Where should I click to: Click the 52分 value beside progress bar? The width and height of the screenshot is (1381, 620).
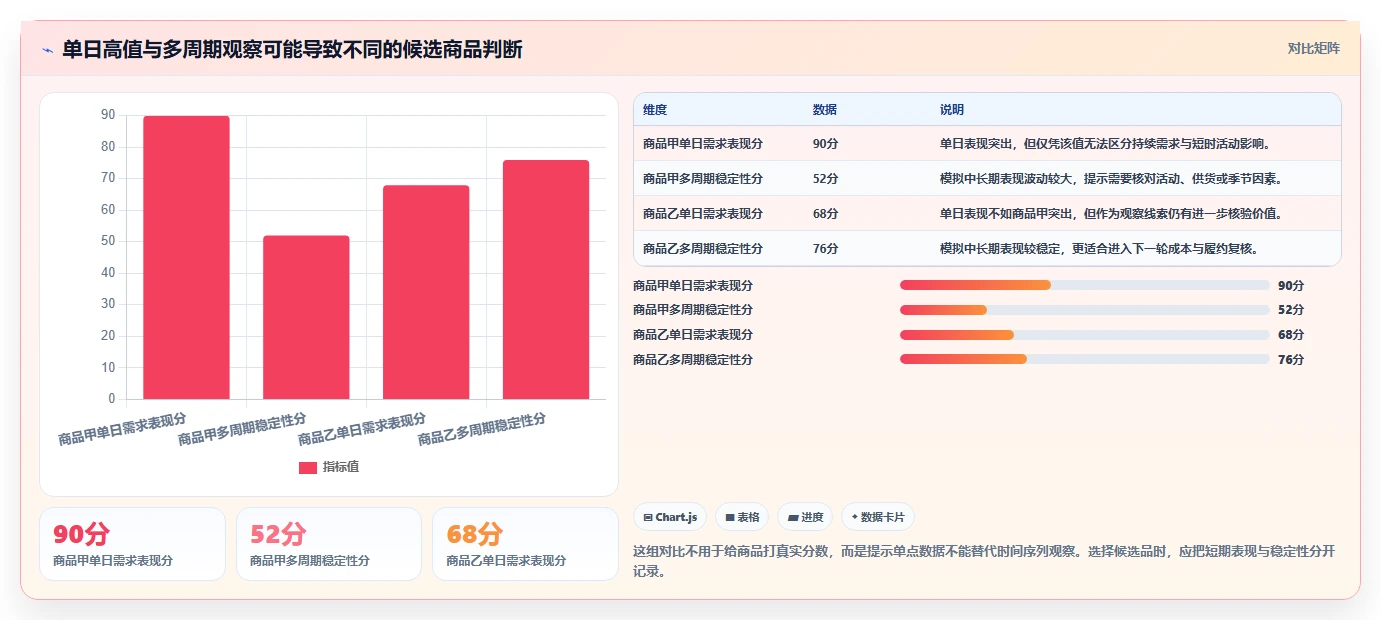tap(1291, 310)
